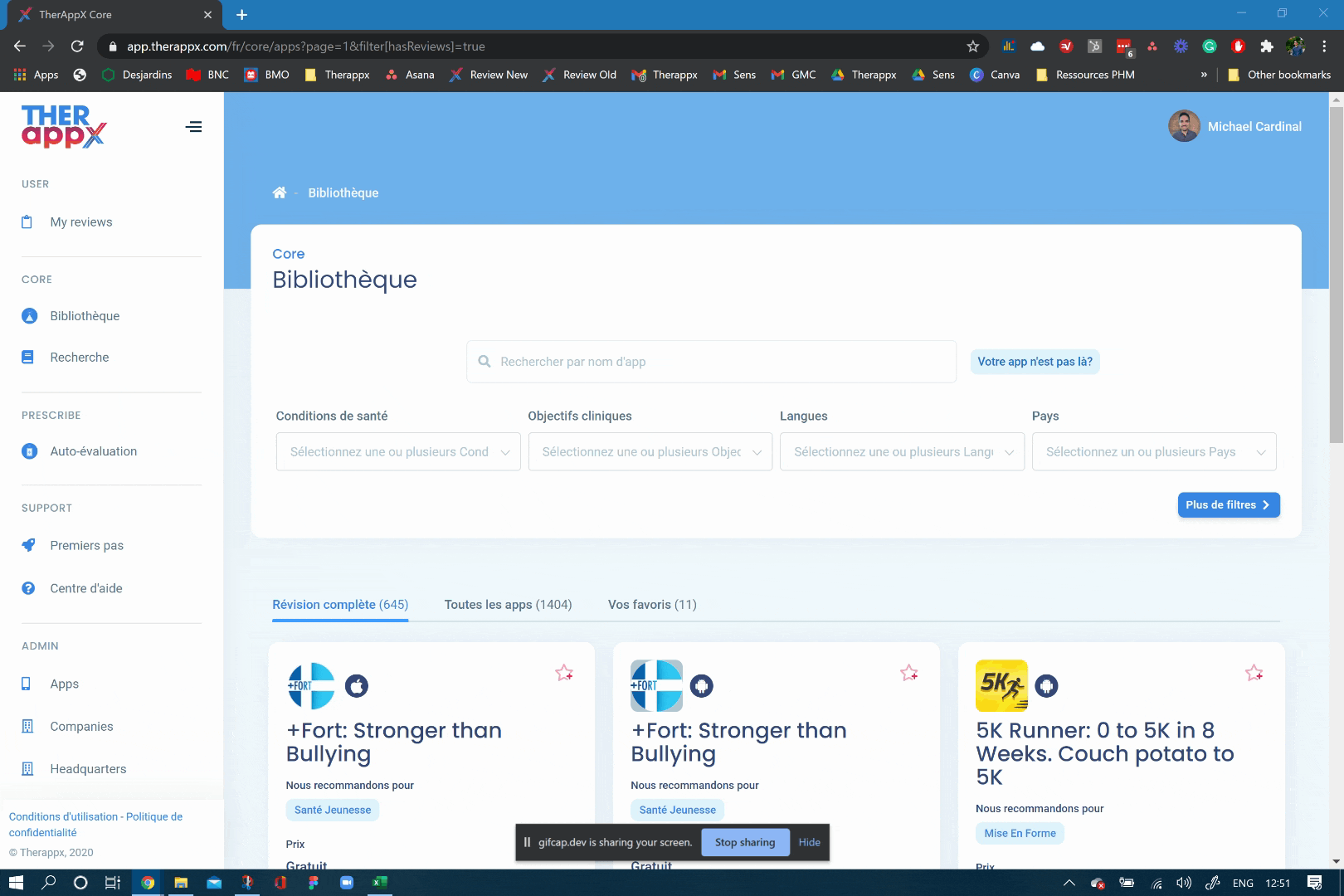Favorite the Android version of +Fort
This screenshot has width=1344, height=896.
click(909, 673)
